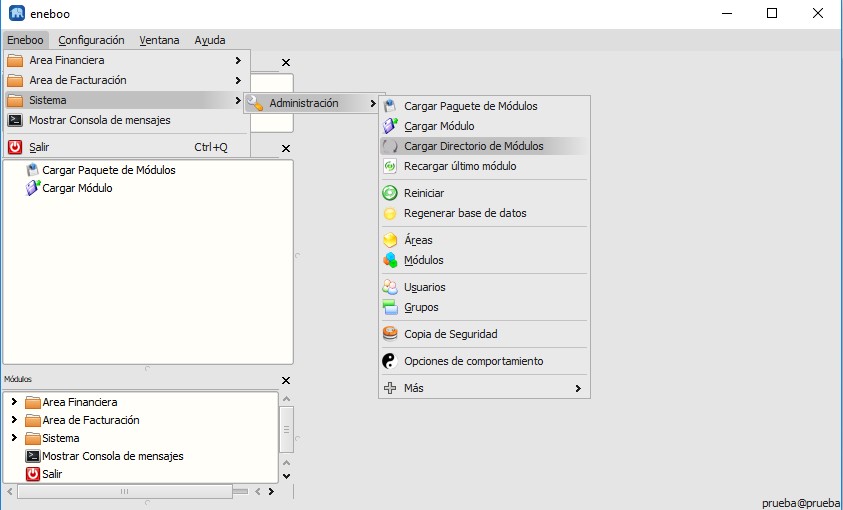The width and height of the screenshot is (843, 510).
Task: Click the colored Módulos cubes icon
Action: click(390, 260)
